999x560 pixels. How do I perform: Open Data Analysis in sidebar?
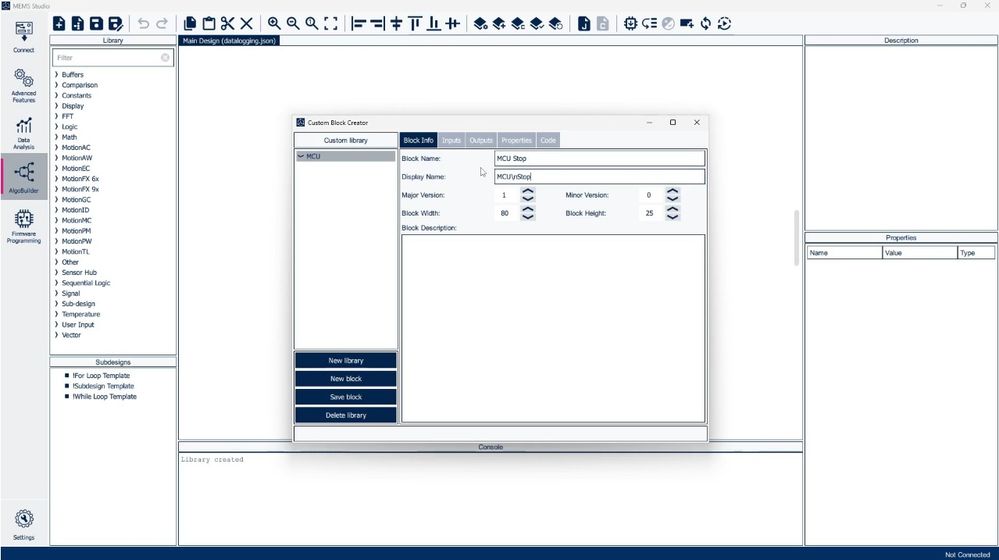(x=24, y=133)
